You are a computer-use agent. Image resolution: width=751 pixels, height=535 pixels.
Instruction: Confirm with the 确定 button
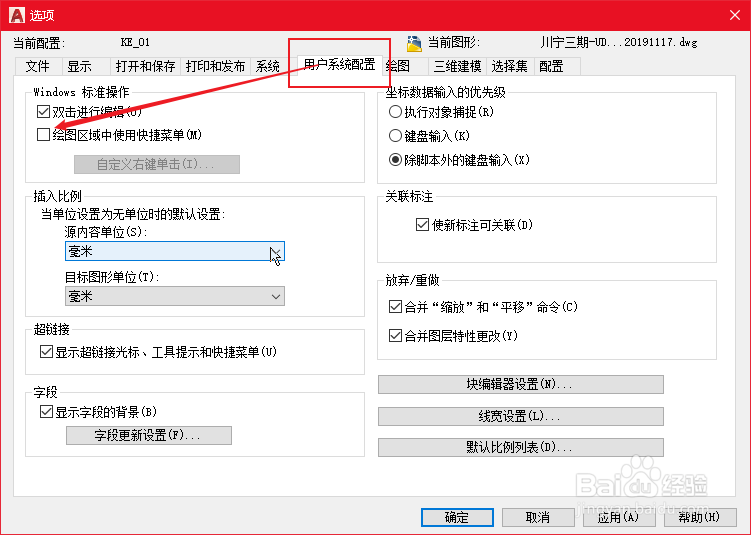pos(457,517)
